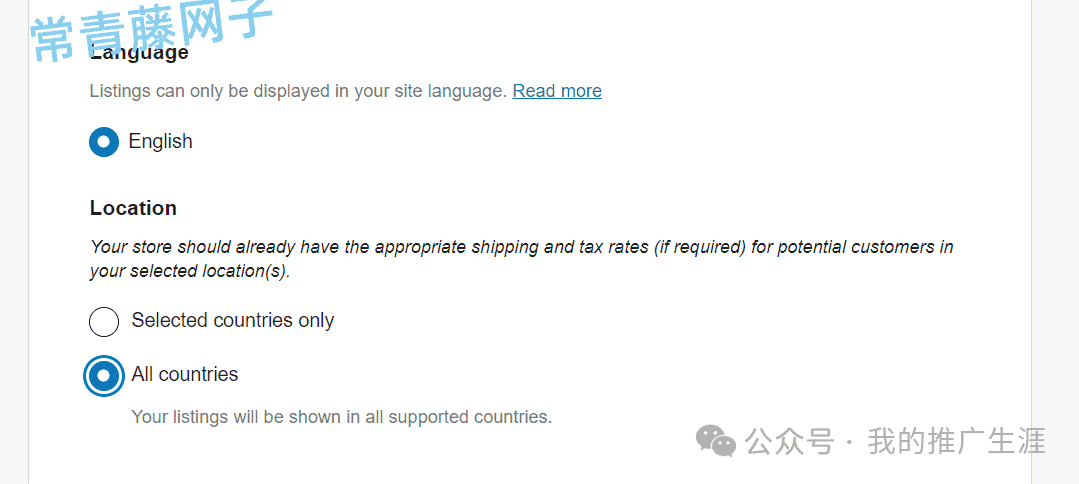Open the Read more link
1079x484 pixels.
click(x=557, y=91)
